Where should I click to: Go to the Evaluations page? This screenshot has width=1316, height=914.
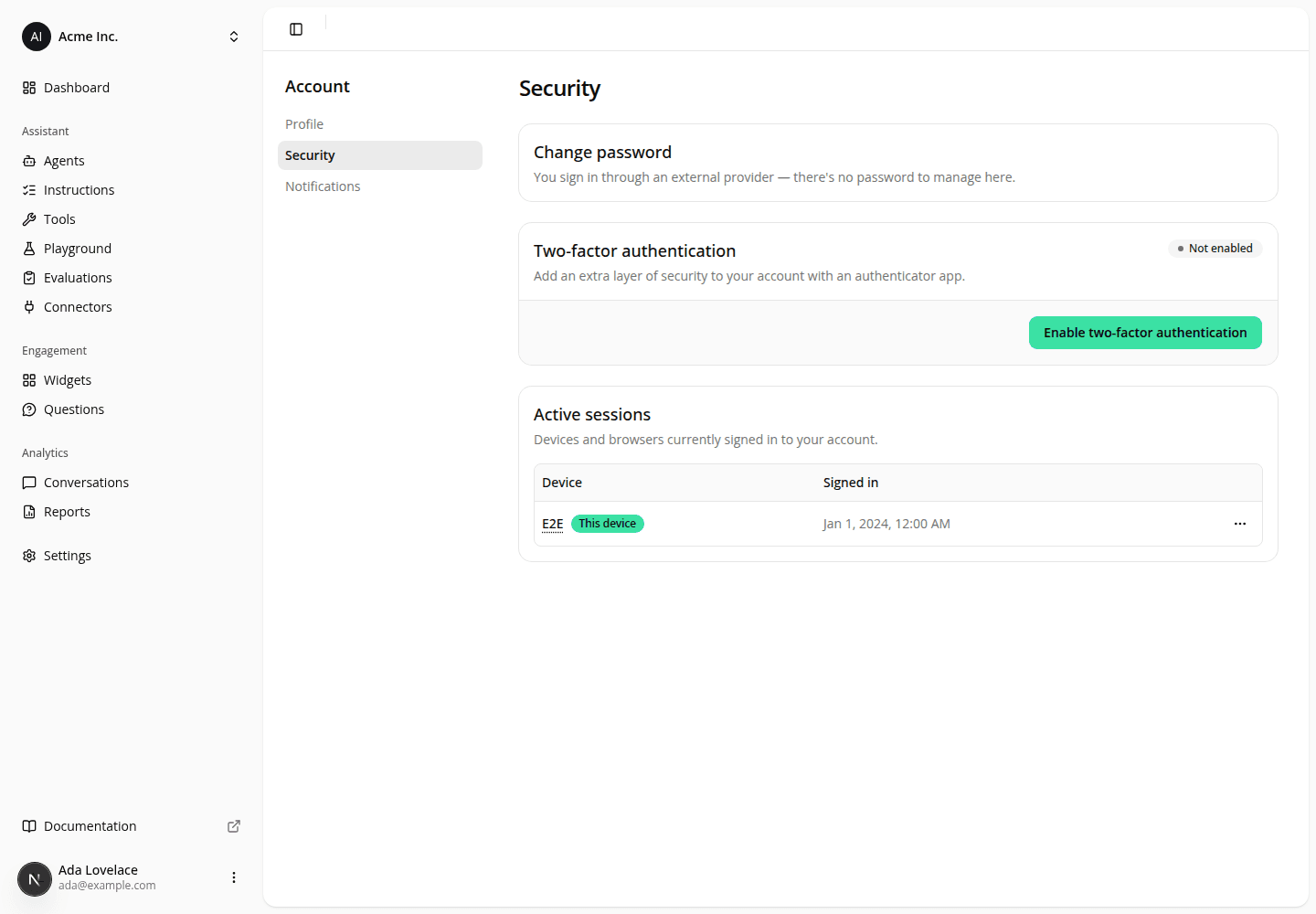pyautogui.click(x=132, y=278)
